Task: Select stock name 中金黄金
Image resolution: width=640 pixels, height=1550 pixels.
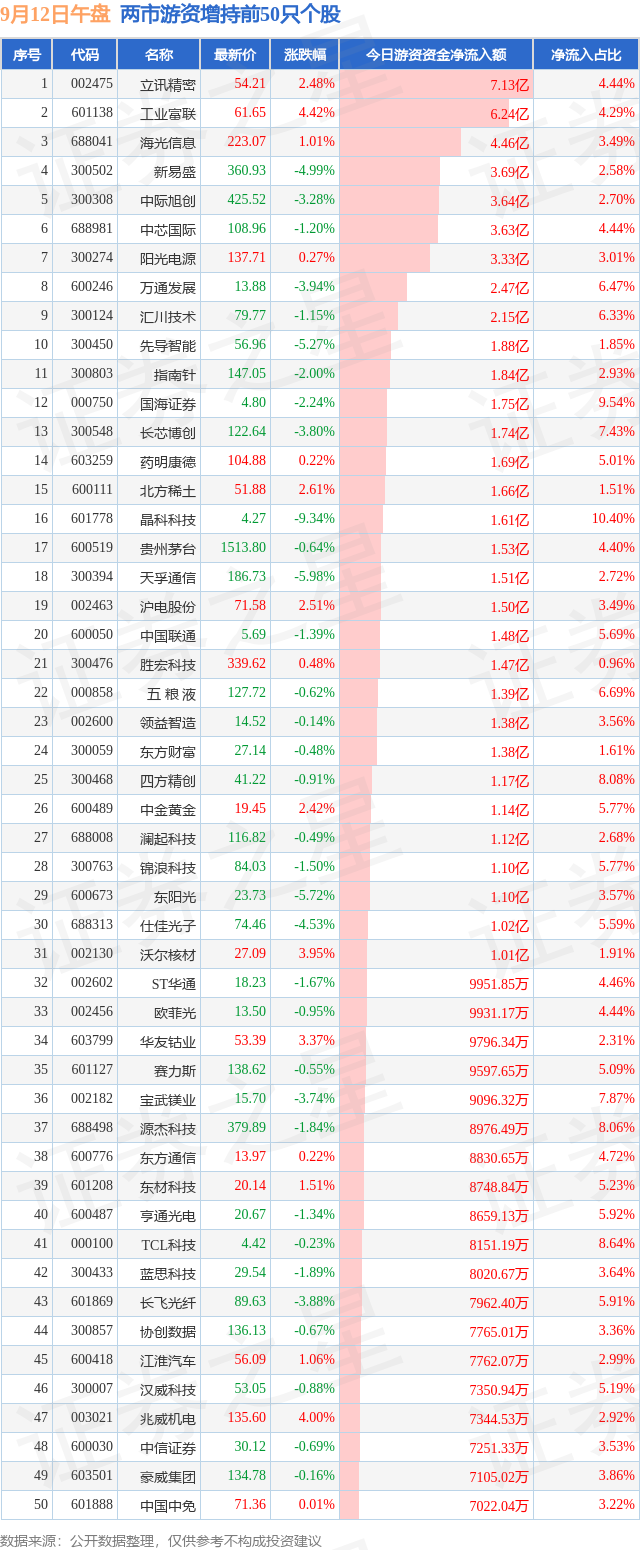Action: point(168,810)
